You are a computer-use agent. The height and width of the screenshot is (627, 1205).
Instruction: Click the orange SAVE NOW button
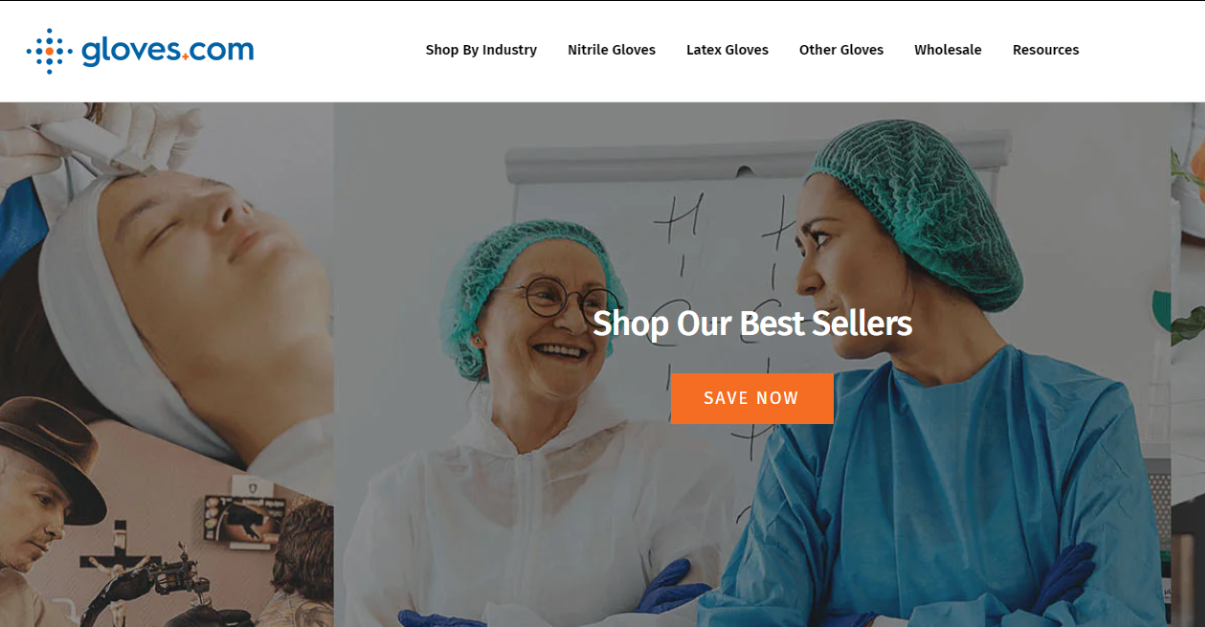[752, 398]
